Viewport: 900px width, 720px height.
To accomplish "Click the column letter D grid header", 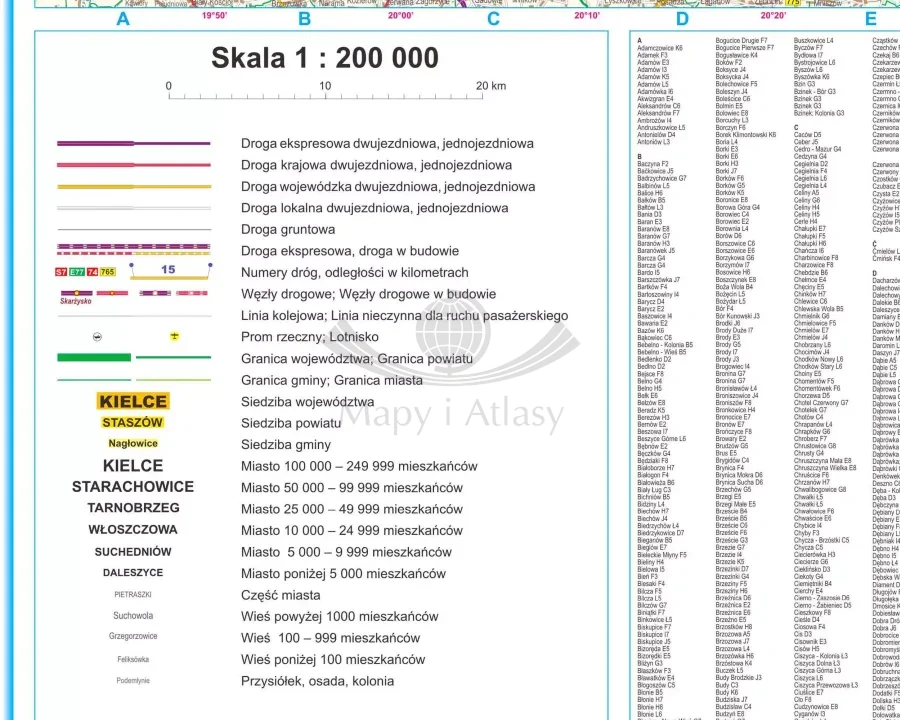I will [x=682, y=18].
